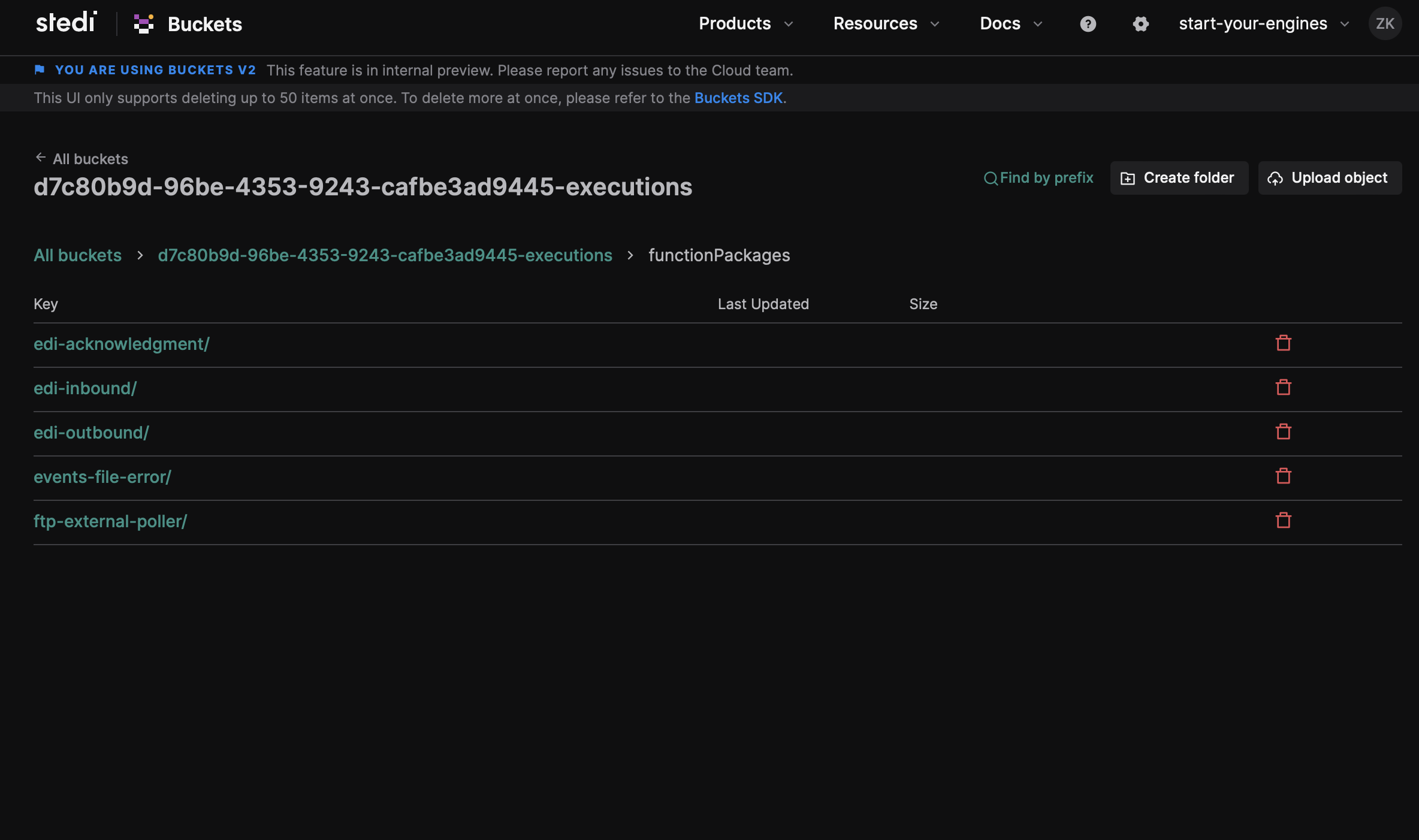
Task: Open the settings gear icon
Action: point(1141,24)
